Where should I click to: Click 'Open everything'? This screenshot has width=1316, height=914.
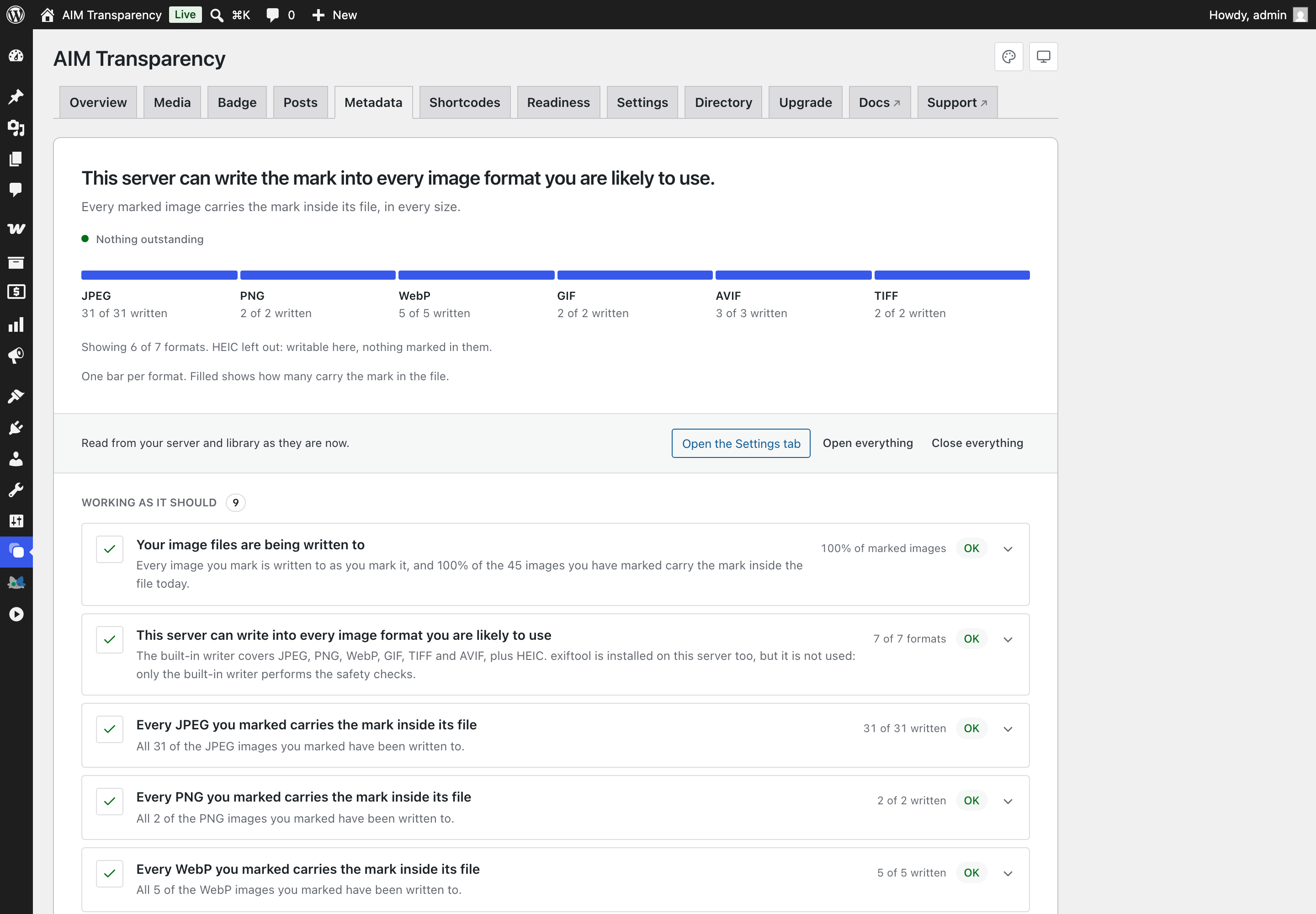click(x=868, y=443)
